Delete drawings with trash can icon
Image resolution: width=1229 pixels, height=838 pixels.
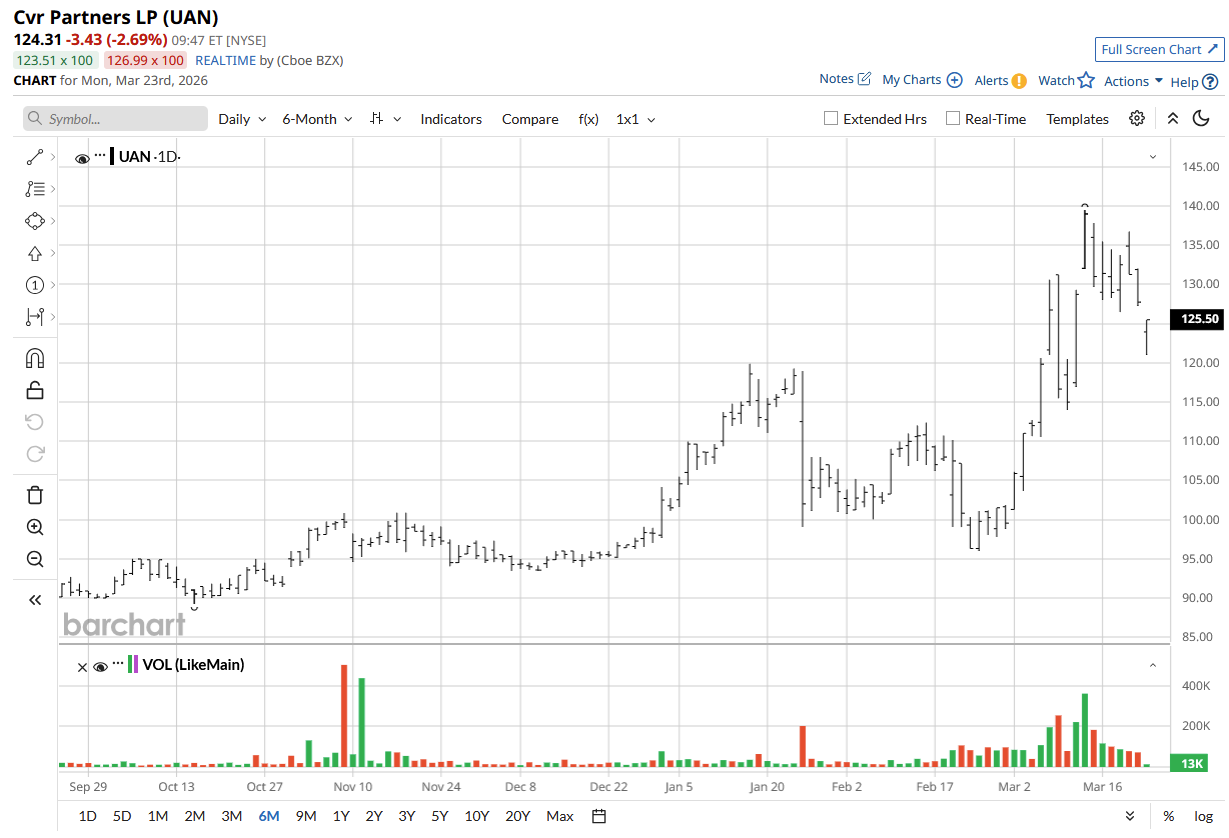tap(35, 494)
